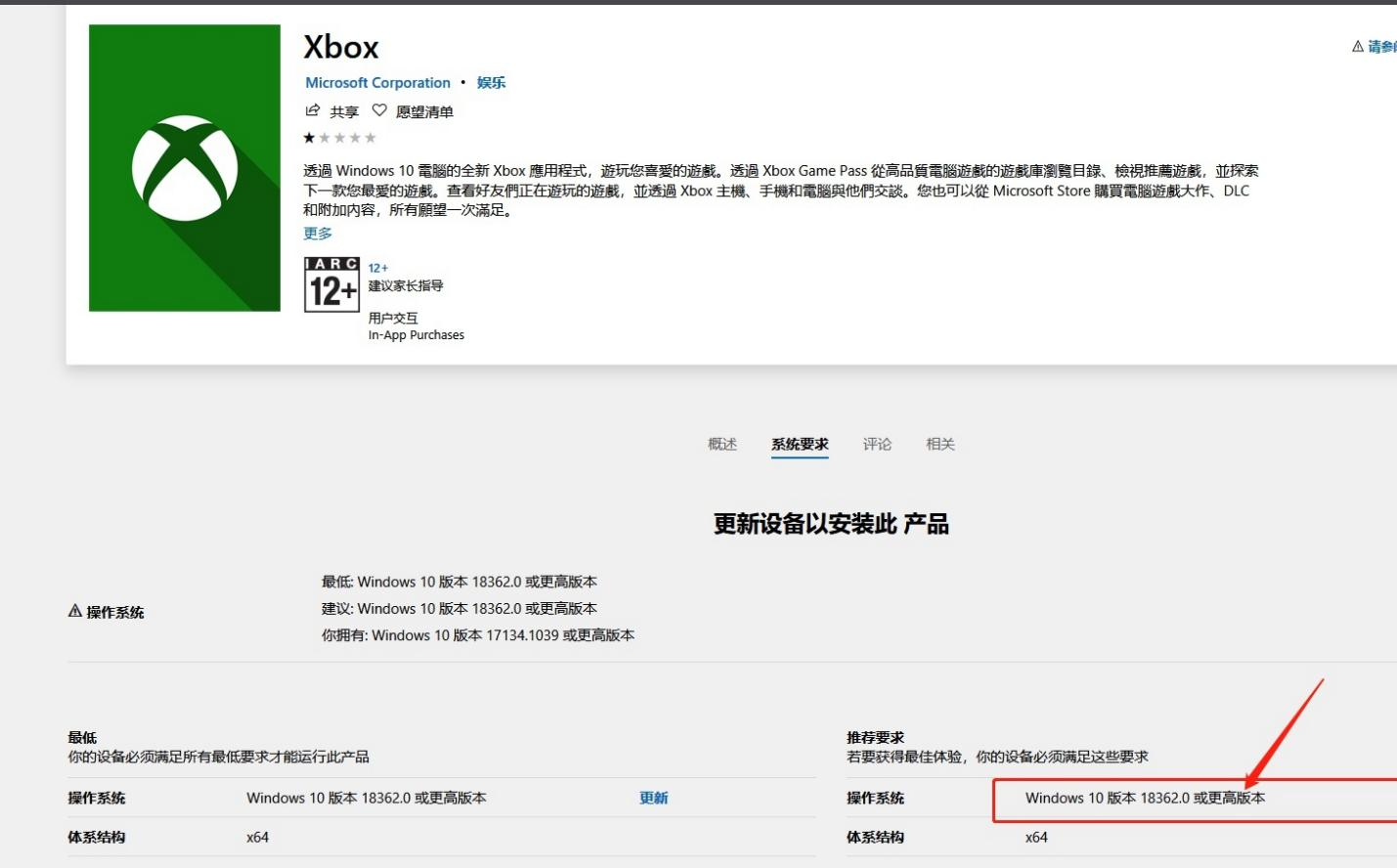Click the green Xbox app logo
Image resolution: width=1397 pixels, height=868 pixels.
pyautogui.click(x=185, y=168)
